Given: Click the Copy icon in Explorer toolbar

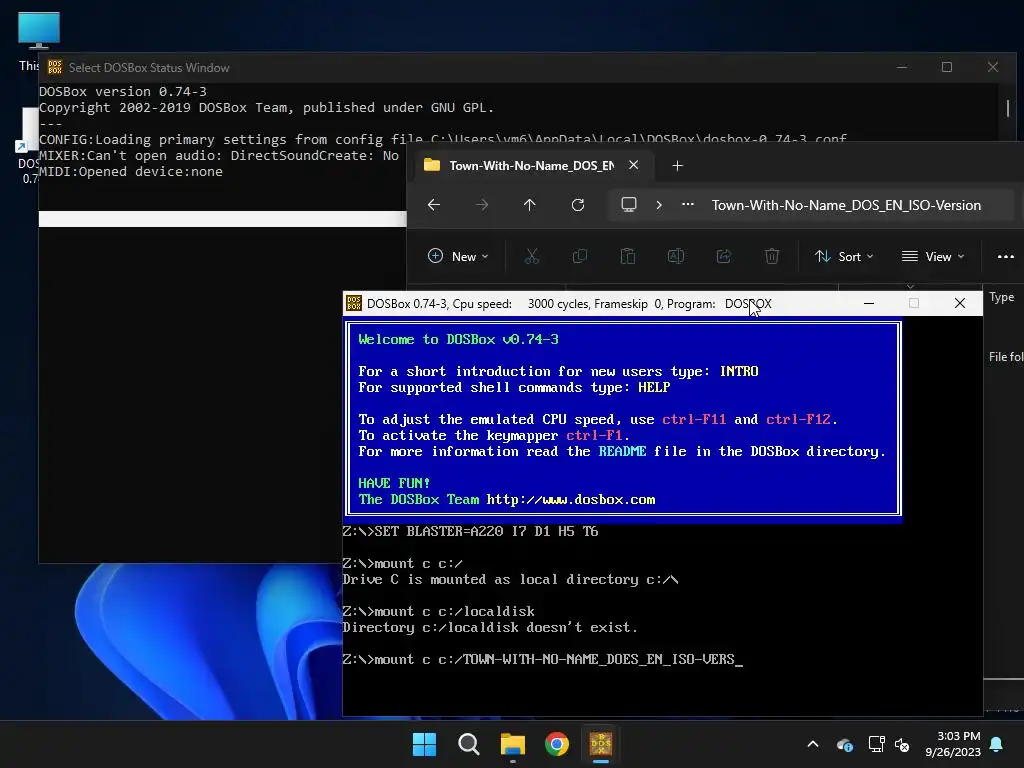Looking at the screenshot, I should tap(579, 257).
